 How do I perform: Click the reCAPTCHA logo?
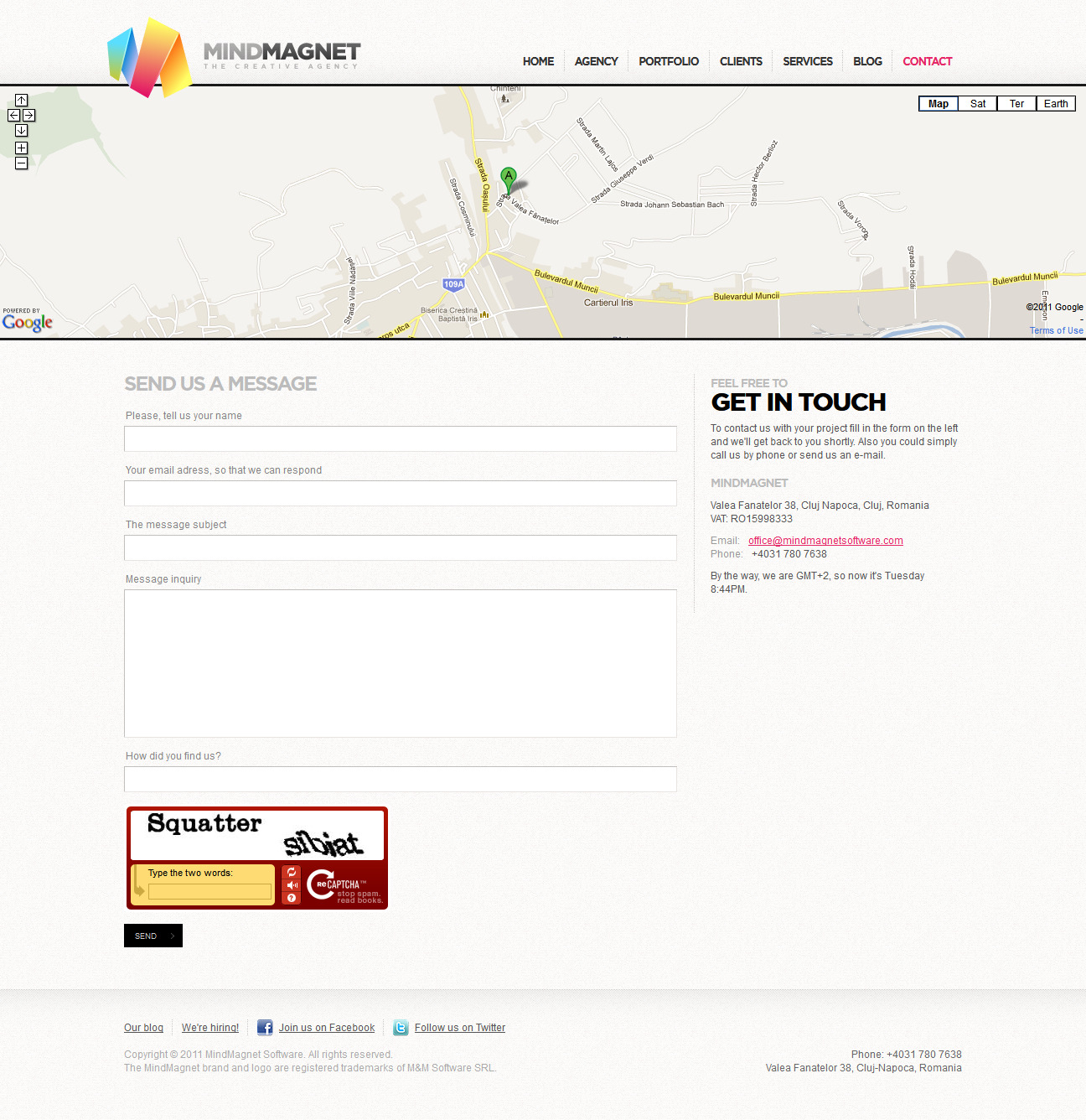pos(344,886)
